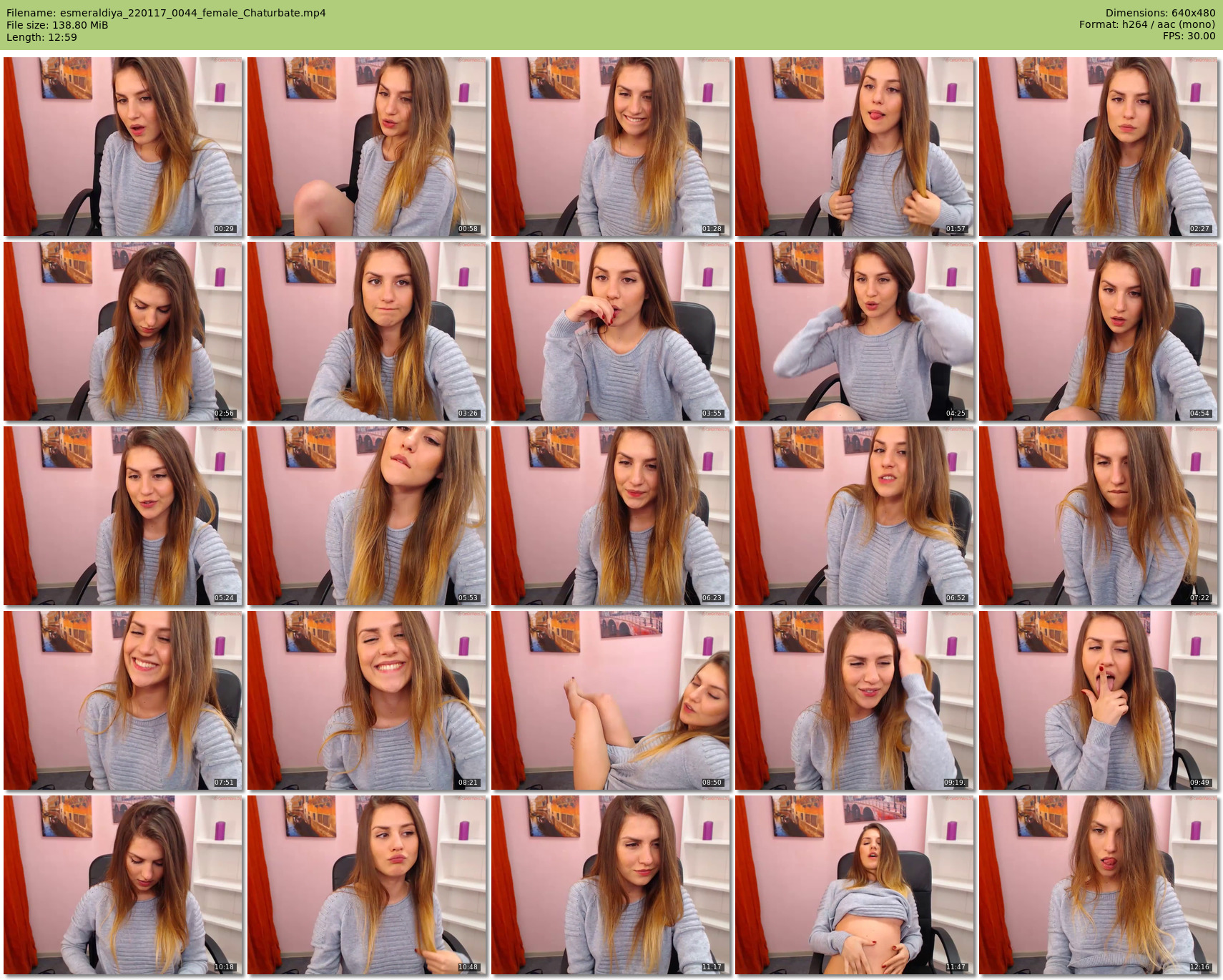The width and height of the screenshot is (1223, 980).
Task: Open the thumbnail marked 06:23
Action: [x=611, y=516]
